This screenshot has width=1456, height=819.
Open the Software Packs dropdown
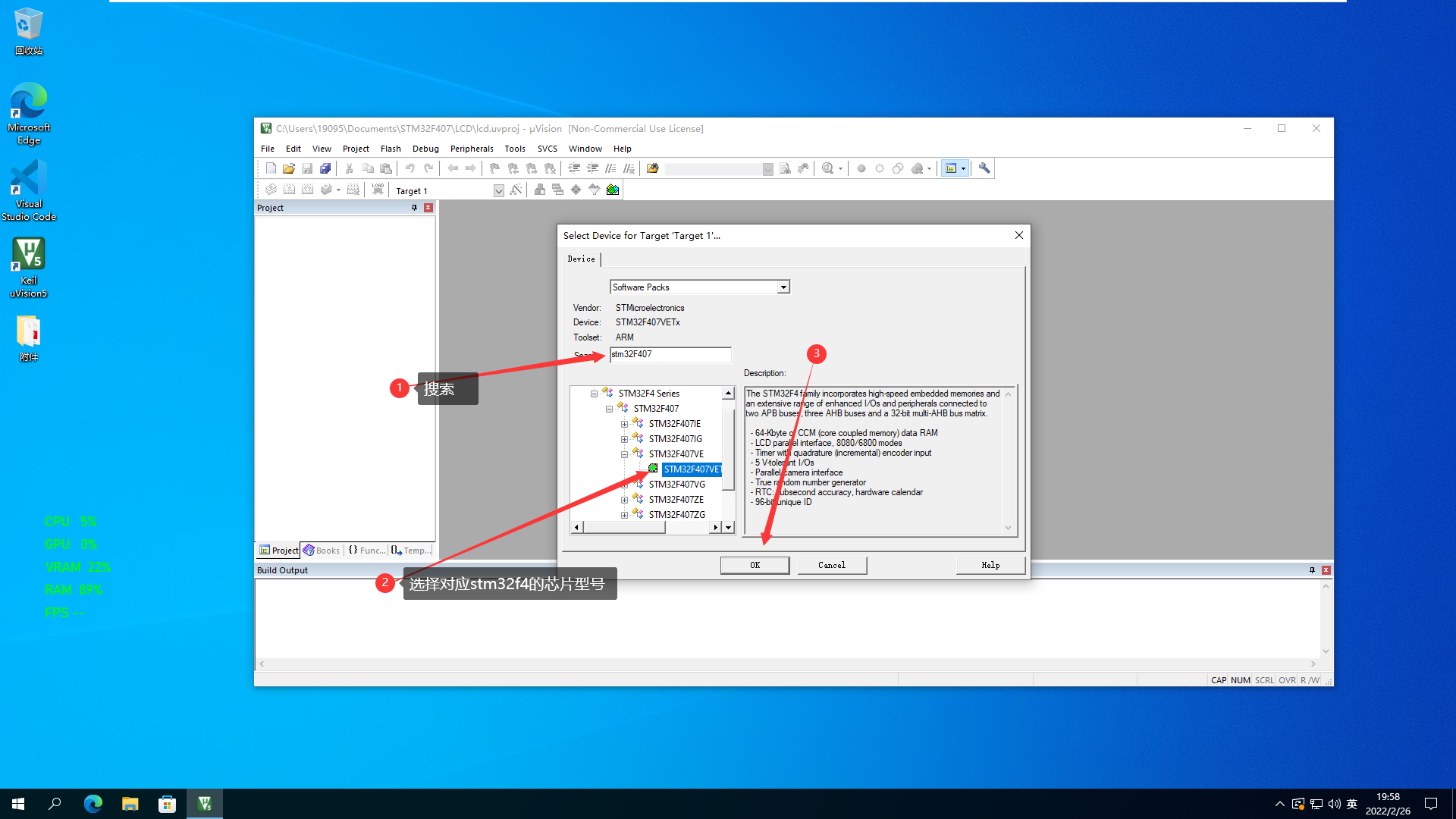point(783,287)
